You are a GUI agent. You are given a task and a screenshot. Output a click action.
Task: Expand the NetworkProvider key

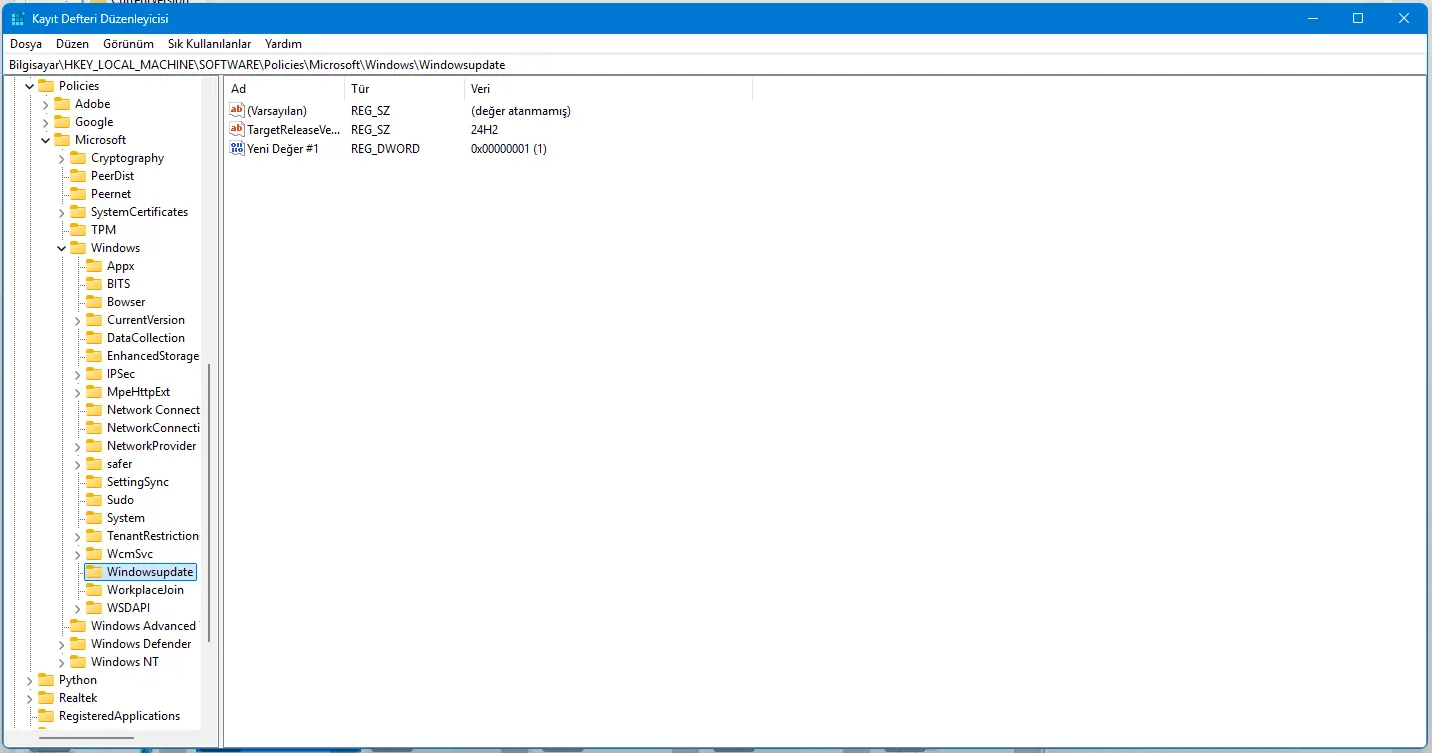pyautogui.click(x=78, y=446)
